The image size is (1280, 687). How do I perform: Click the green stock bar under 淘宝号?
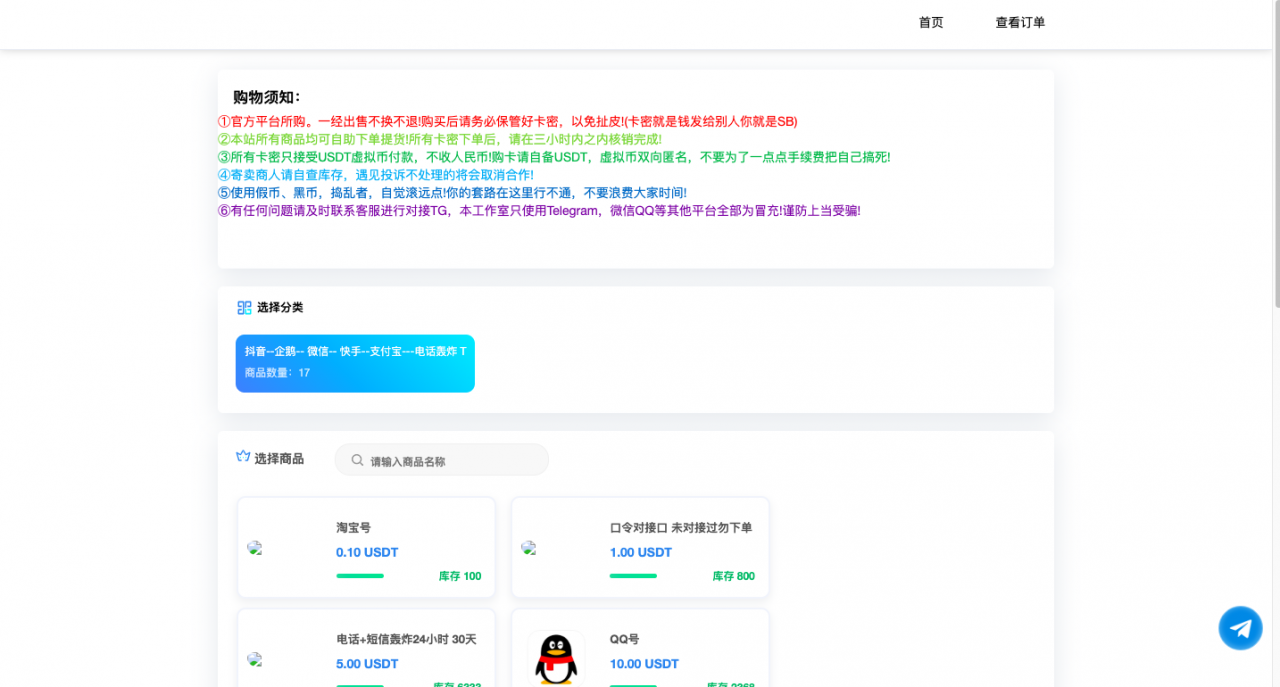(361, 576)
